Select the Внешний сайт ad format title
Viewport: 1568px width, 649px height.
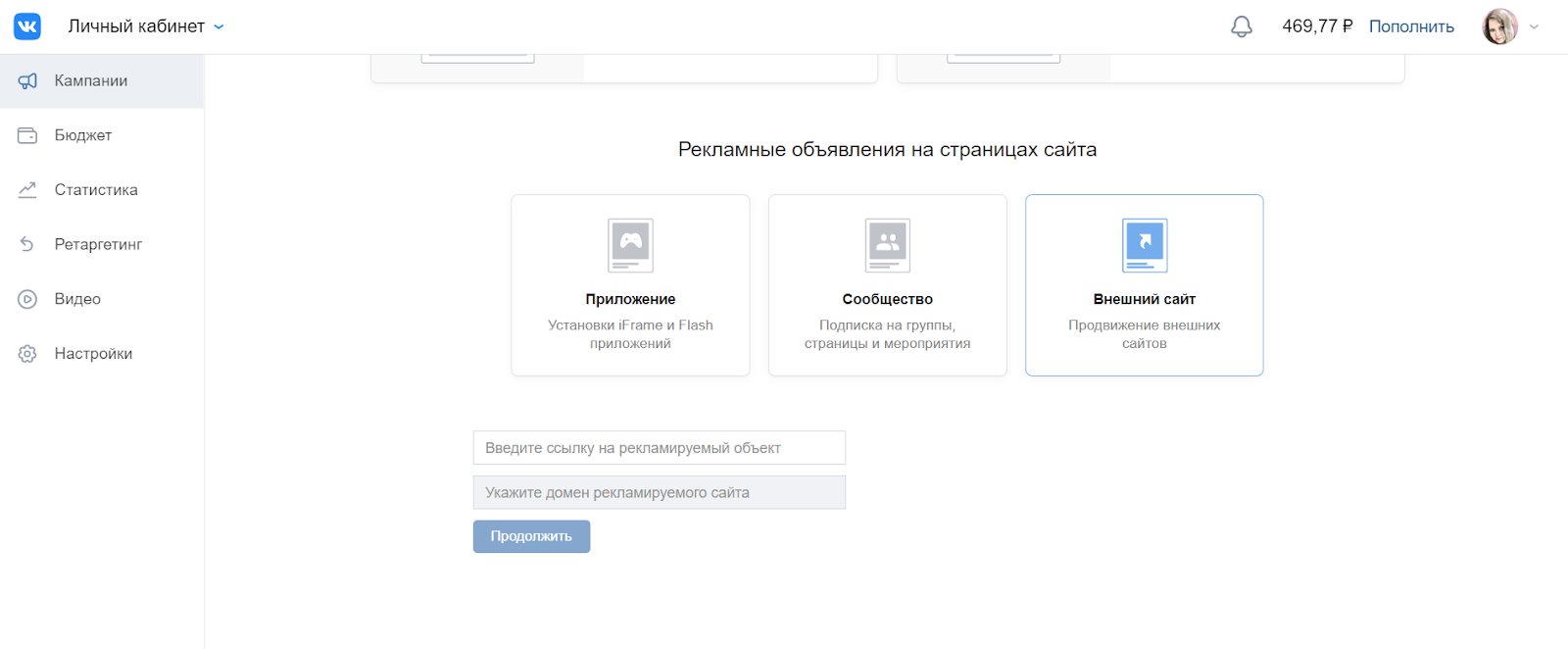[x=1145, y=299]
